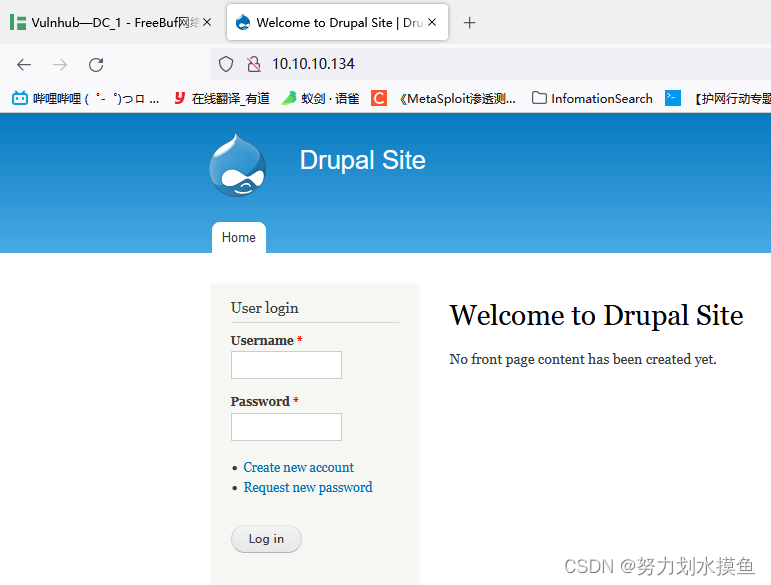Focus the Username input field
The height and width of the screenshot is (585, 771).
[286, 365]
